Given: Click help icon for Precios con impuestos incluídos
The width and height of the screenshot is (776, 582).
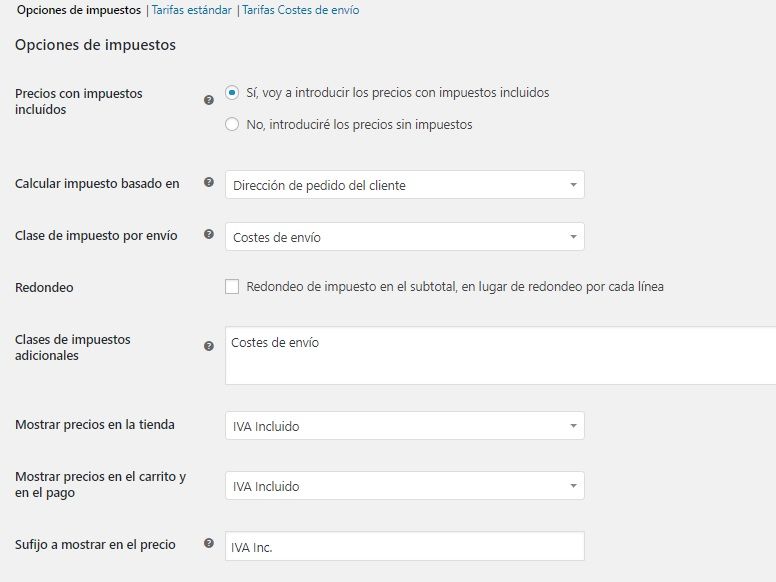Looking at the screenshot, I should pyautogui.click(x=209, y=100).
